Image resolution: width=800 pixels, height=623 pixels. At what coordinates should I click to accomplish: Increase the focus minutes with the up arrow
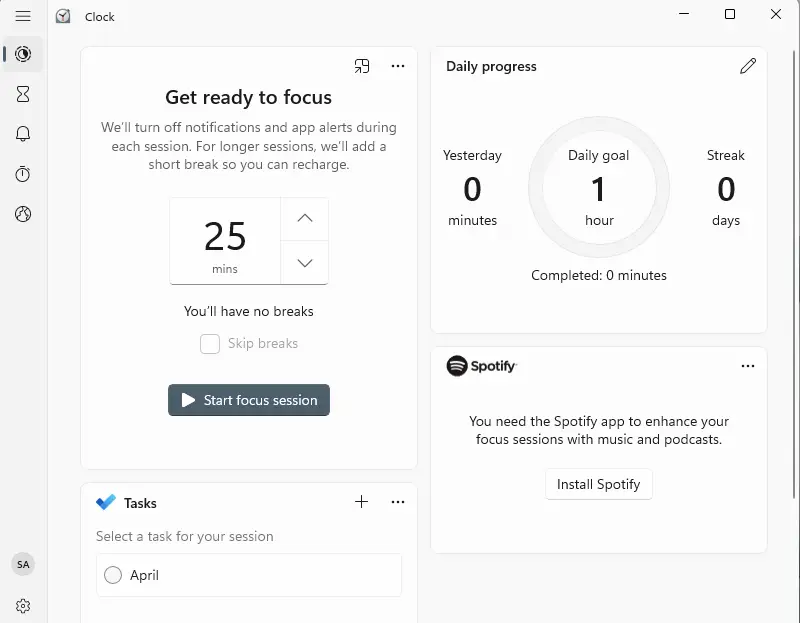tap(302, 218)
